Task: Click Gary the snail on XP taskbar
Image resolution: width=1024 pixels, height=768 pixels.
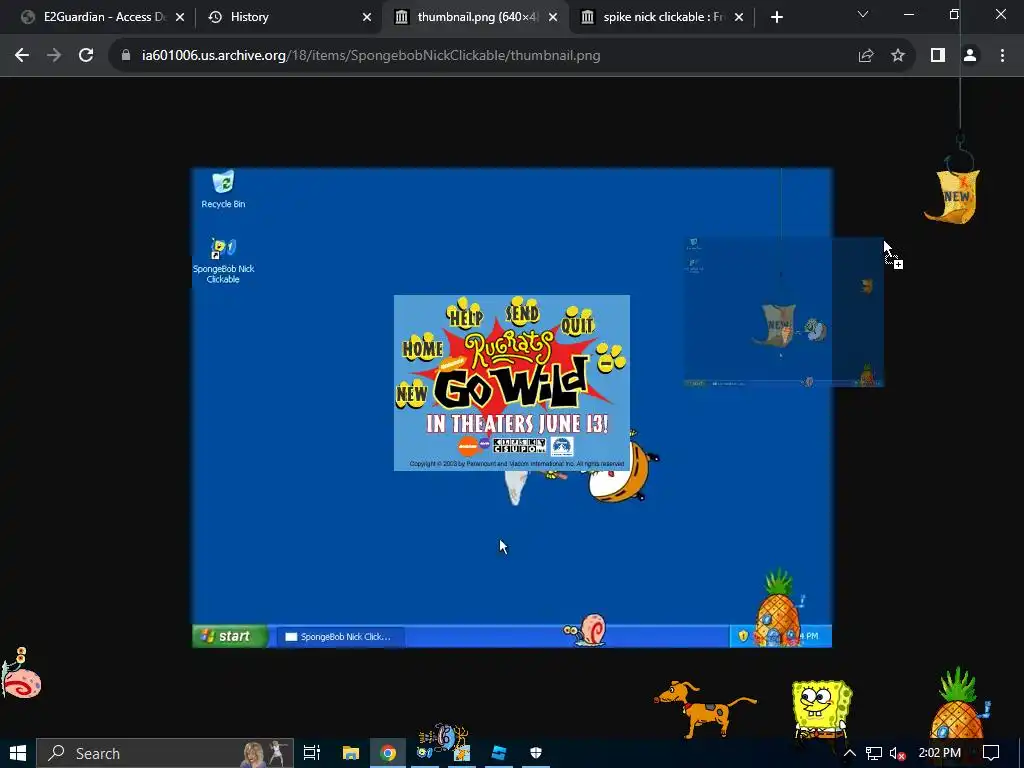Action: click(584, 630)
